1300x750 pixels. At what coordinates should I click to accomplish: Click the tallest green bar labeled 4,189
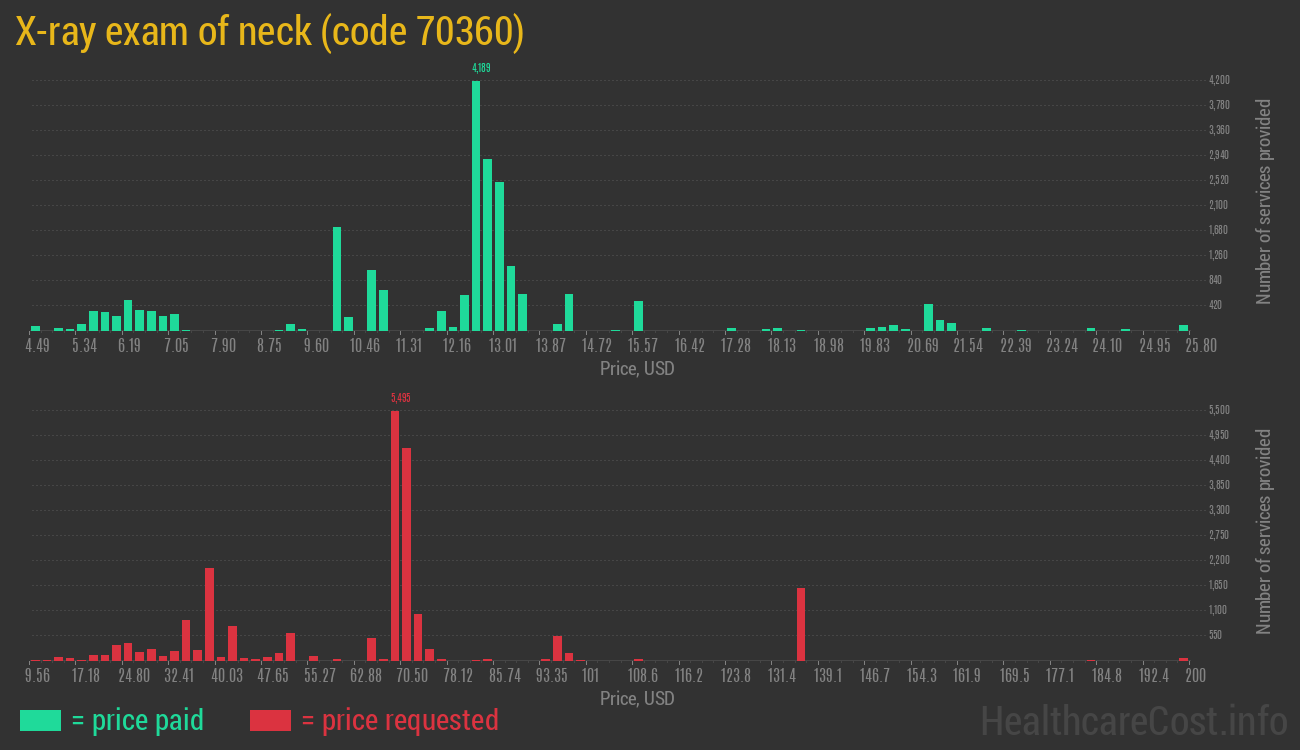(x=476, y=205)
